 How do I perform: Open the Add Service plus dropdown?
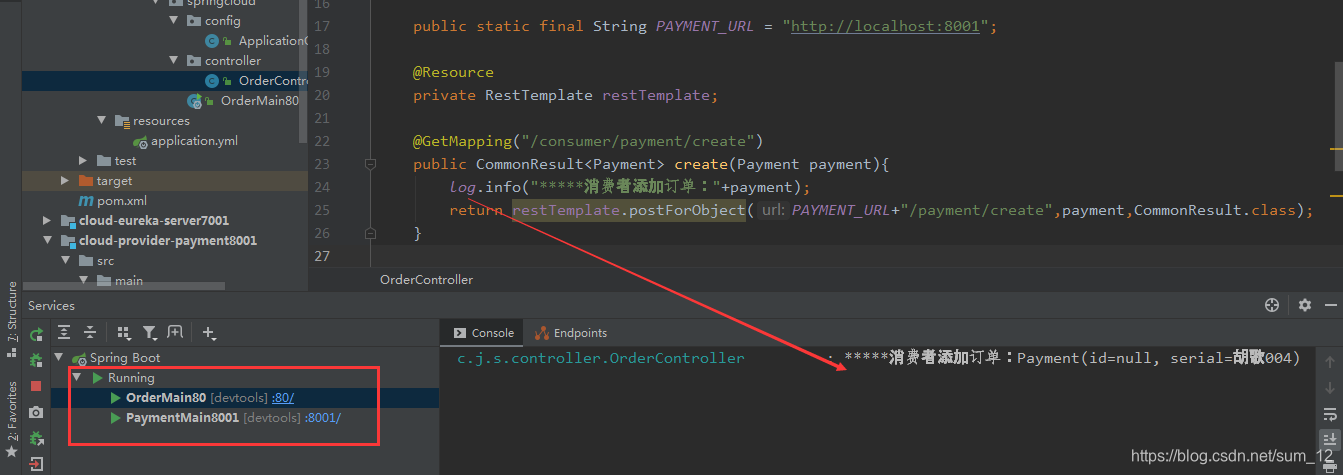point(209,333)
